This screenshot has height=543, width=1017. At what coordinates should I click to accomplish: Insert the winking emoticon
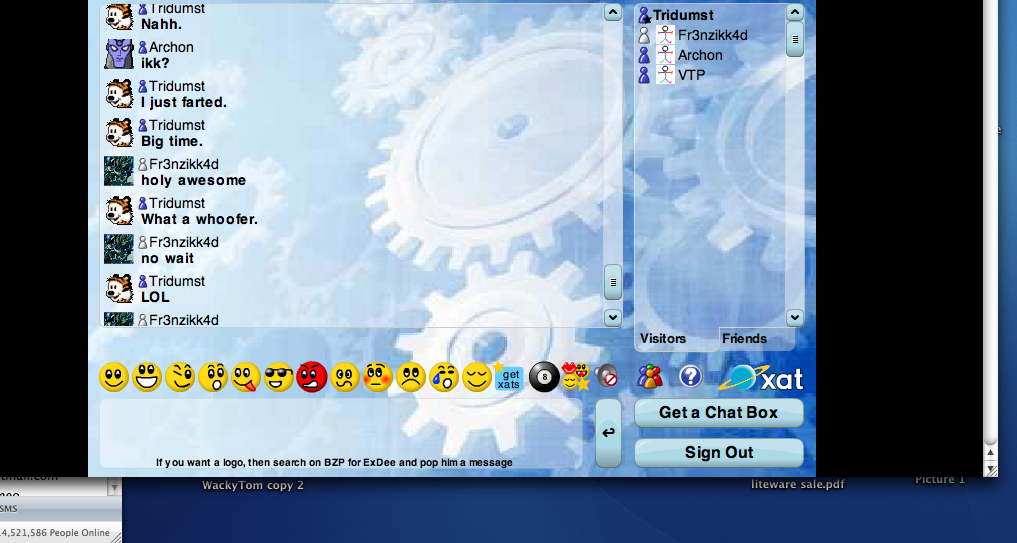tap(180, 377)
